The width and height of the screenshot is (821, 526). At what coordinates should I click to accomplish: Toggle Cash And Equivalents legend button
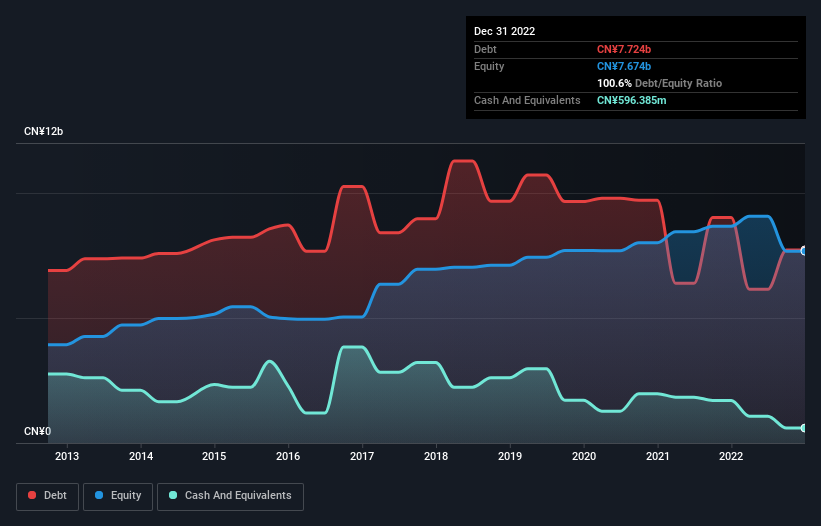pos(230,496)
